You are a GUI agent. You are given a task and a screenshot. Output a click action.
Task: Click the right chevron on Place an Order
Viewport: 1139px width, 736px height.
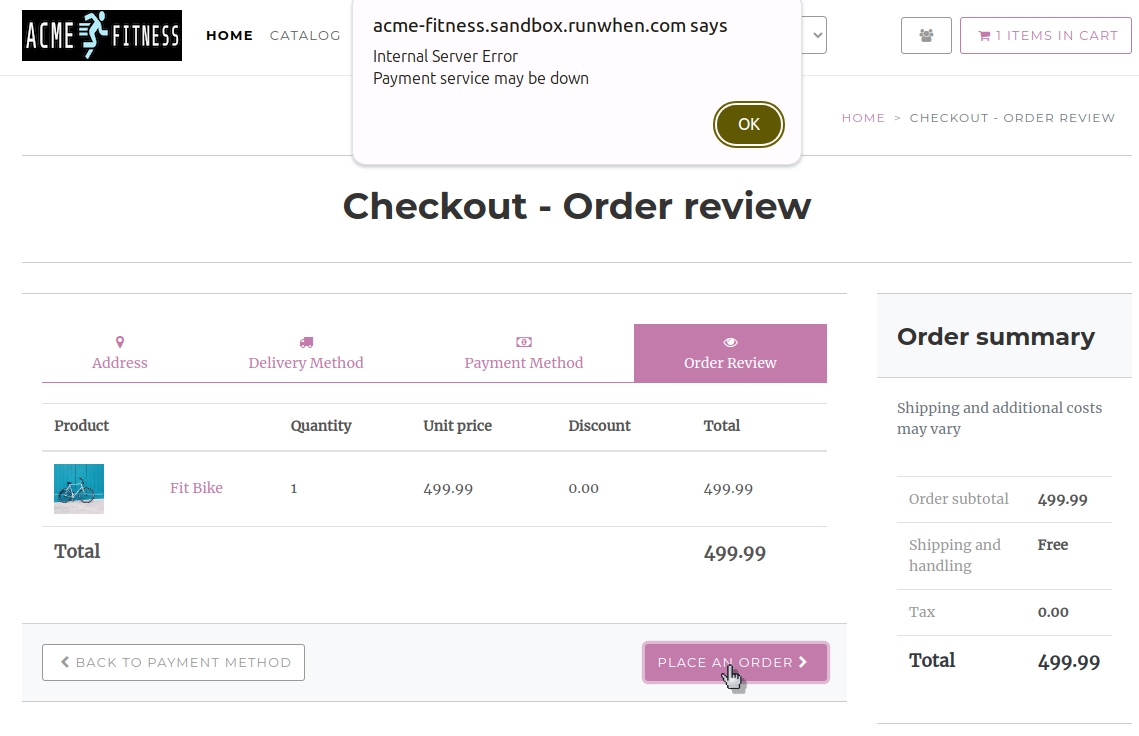pyautogui.click(x=803, y=662)
